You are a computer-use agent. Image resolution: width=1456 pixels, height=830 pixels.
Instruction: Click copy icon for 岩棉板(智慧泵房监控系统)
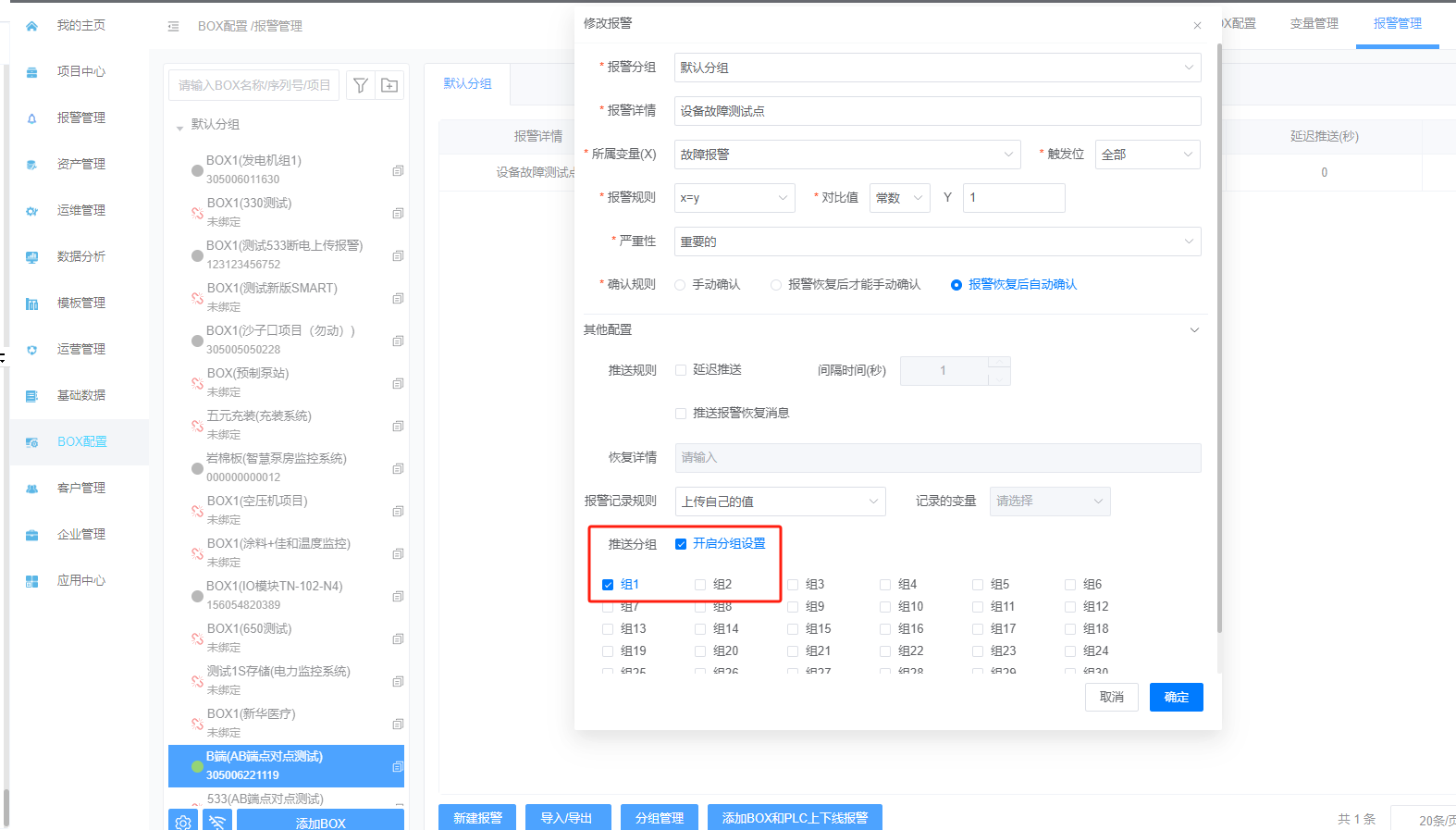[398, 468]
